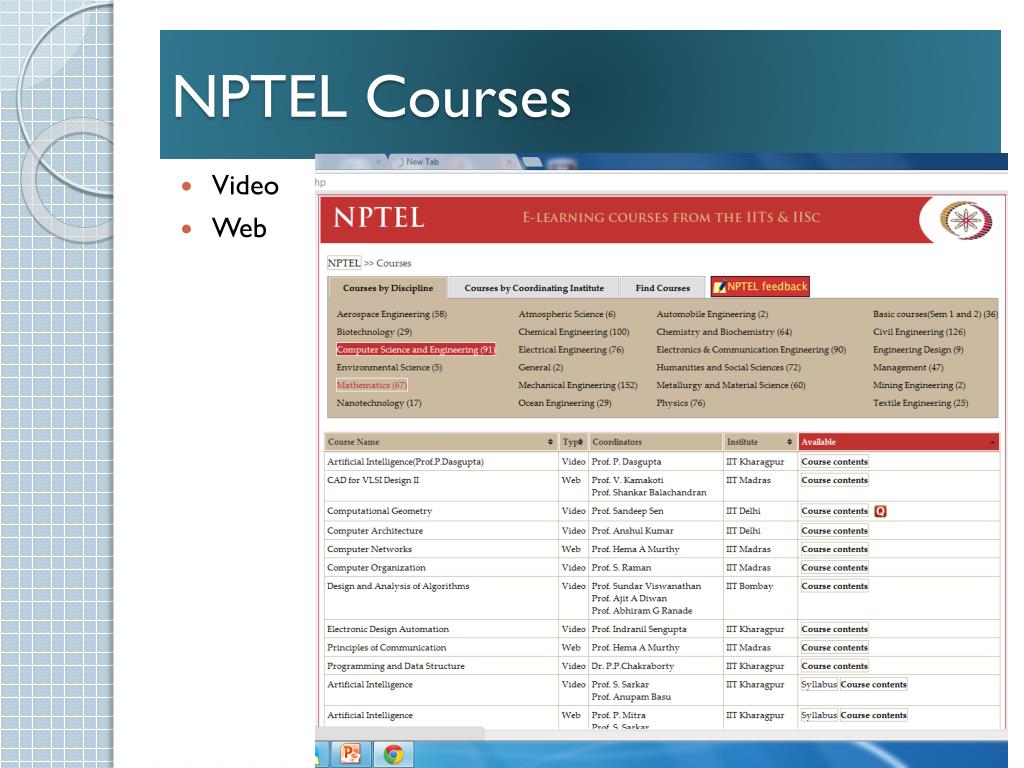
Task: Open Course contents for Computer Architecture
Action: [835, 531]
